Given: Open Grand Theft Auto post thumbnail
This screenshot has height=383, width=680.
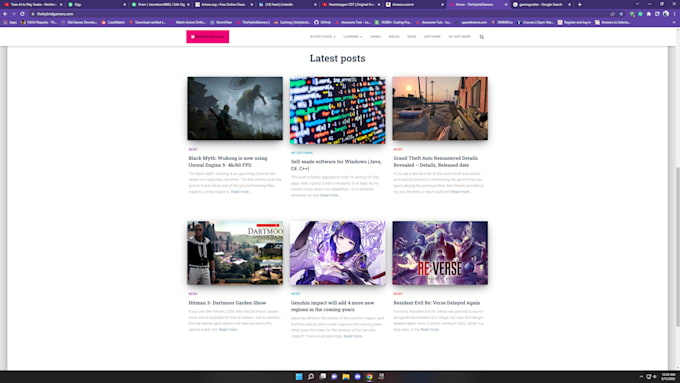Looking at the screenshot, I should coord(440,108).
